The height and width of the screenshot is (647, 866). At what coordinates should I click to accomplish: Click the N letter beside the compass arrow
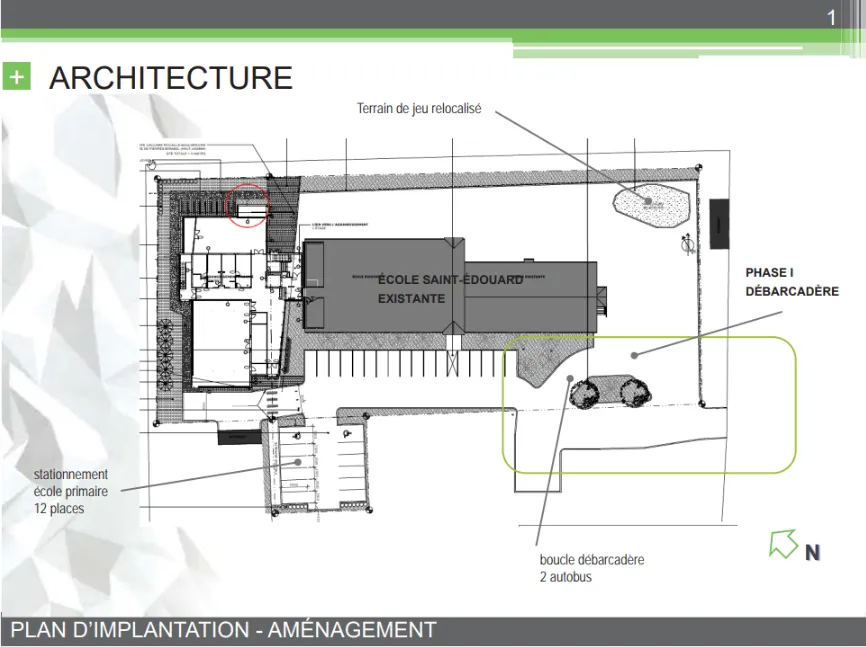(x=812, y=553)
